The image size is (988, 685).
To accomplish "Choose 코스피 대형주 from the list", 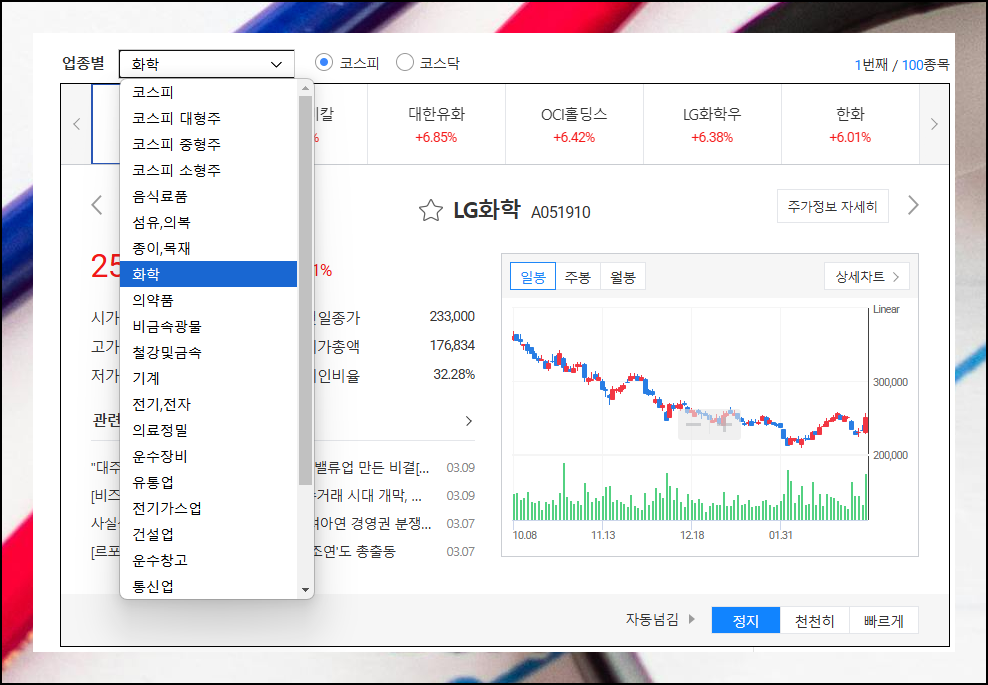I will tap(208, 118).
